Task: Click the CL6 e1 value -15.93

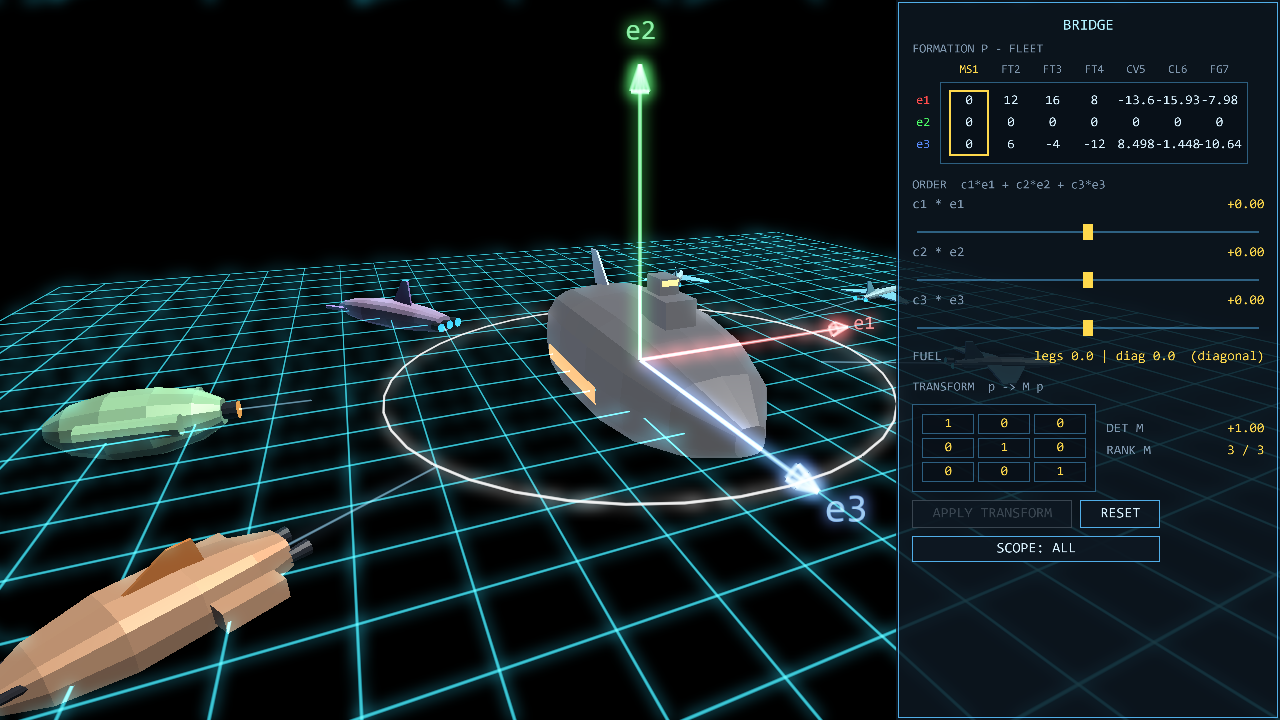Action: point(1177,100)
